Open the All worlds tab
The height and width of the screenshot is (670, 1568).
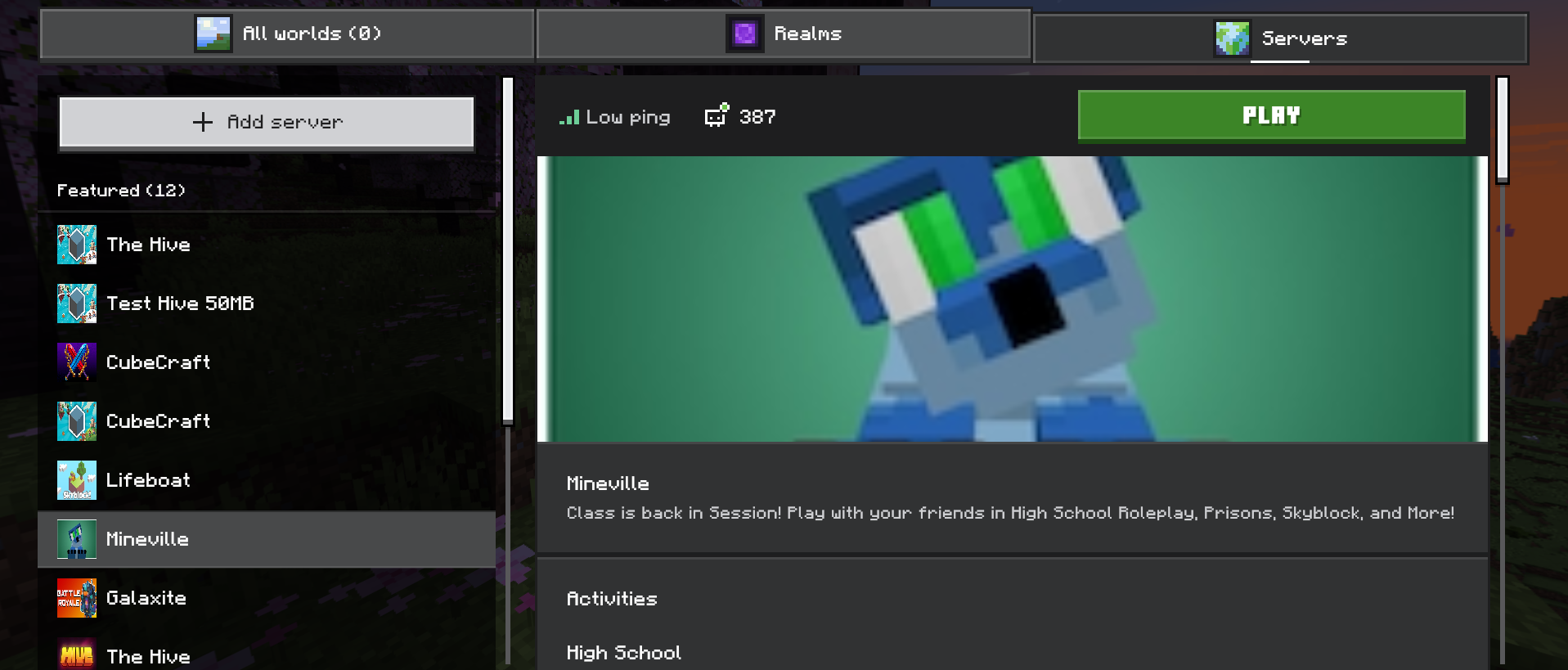click(x=287, y=34)
